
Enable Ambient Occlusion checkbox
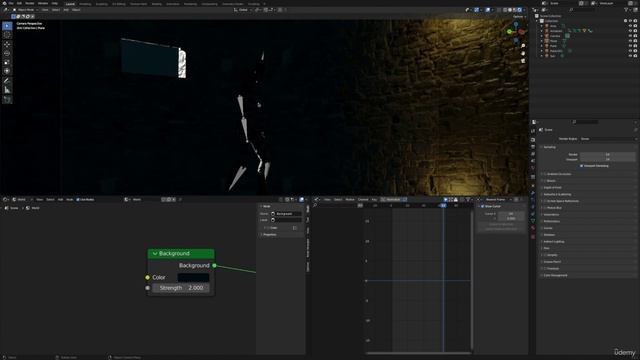tap(545, 174)
